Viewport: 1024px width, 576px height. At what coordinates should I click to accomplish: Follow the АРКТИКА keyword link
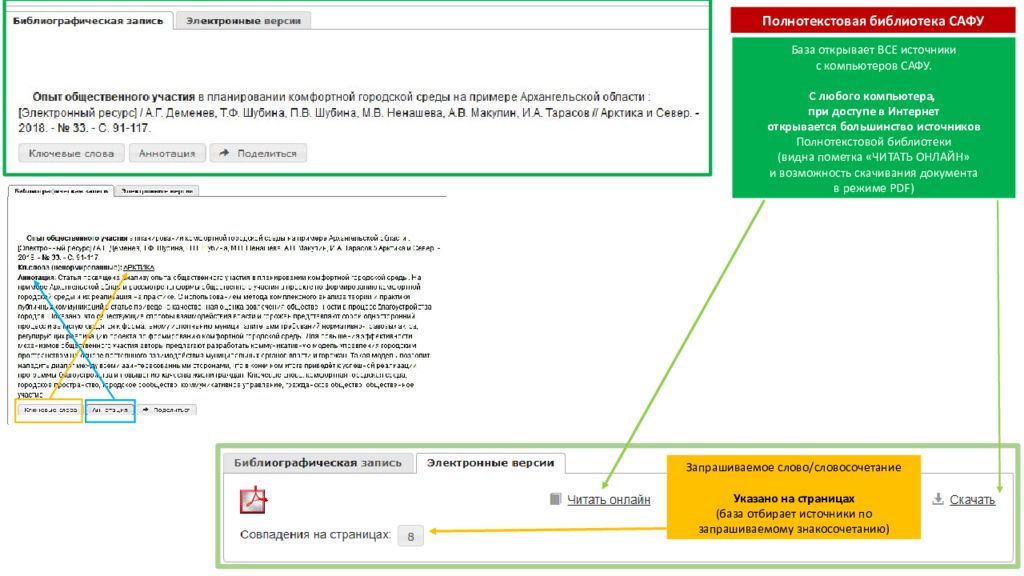click(139, 268)
